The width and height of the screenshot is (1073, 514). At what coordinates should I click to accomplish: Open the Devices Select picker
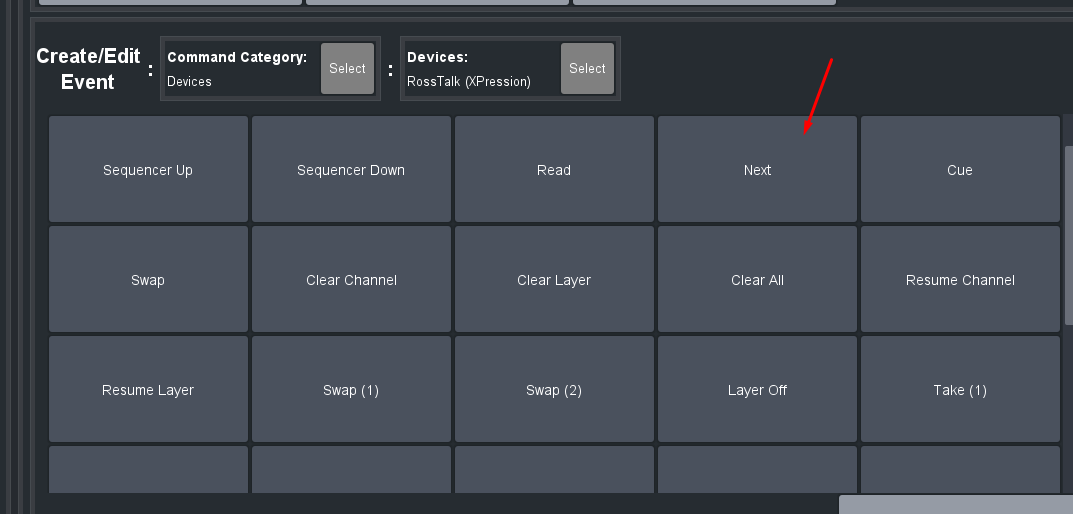click(x=587, y=69)
